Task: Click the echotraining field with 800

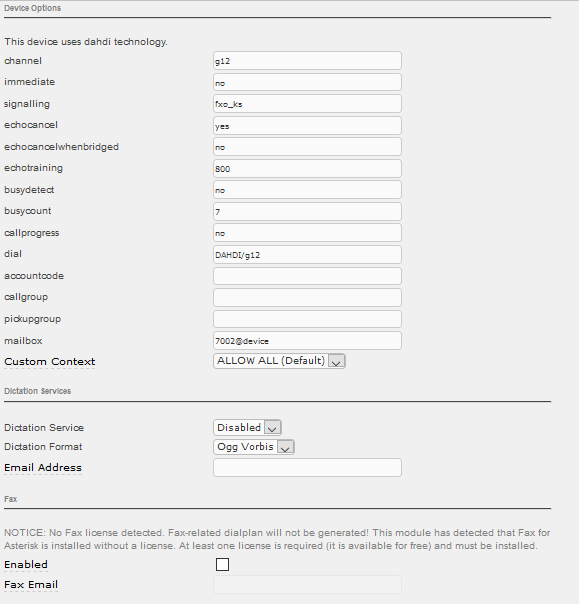Action: (307, 169)
